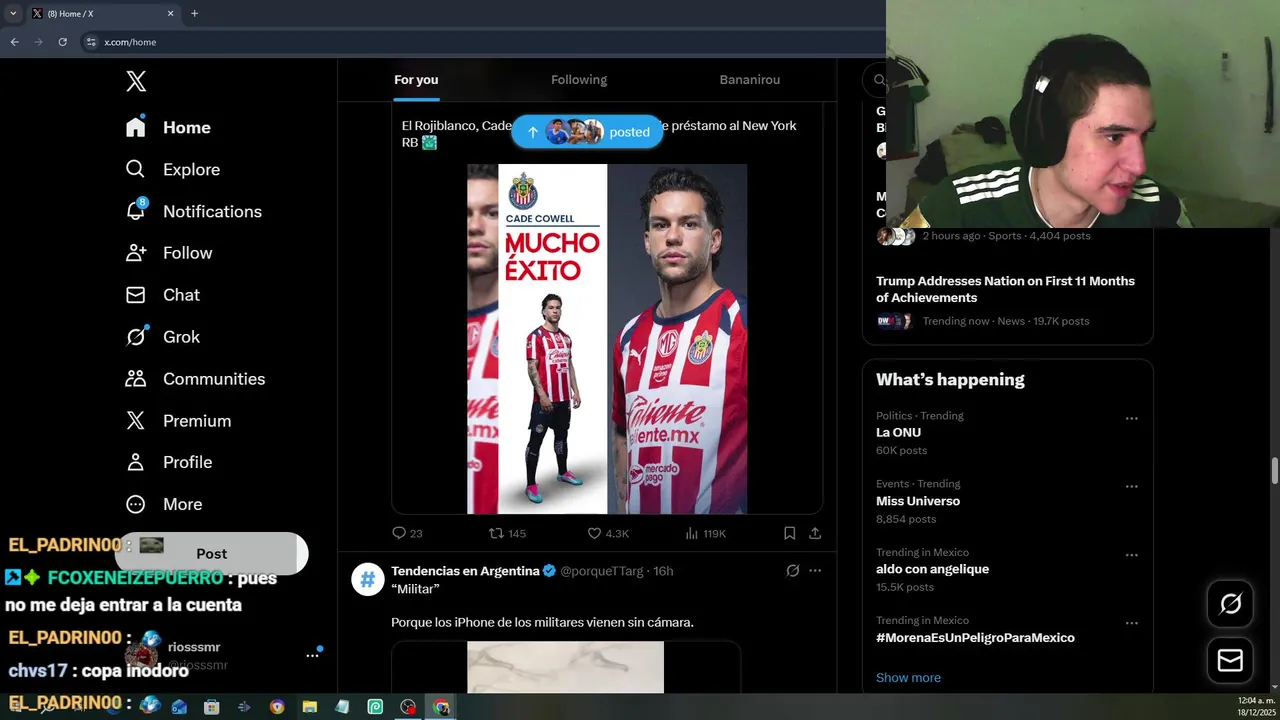Open the More menu in sidebar
This screenshot has width=1280, height=720.
[x=163, y=504]
